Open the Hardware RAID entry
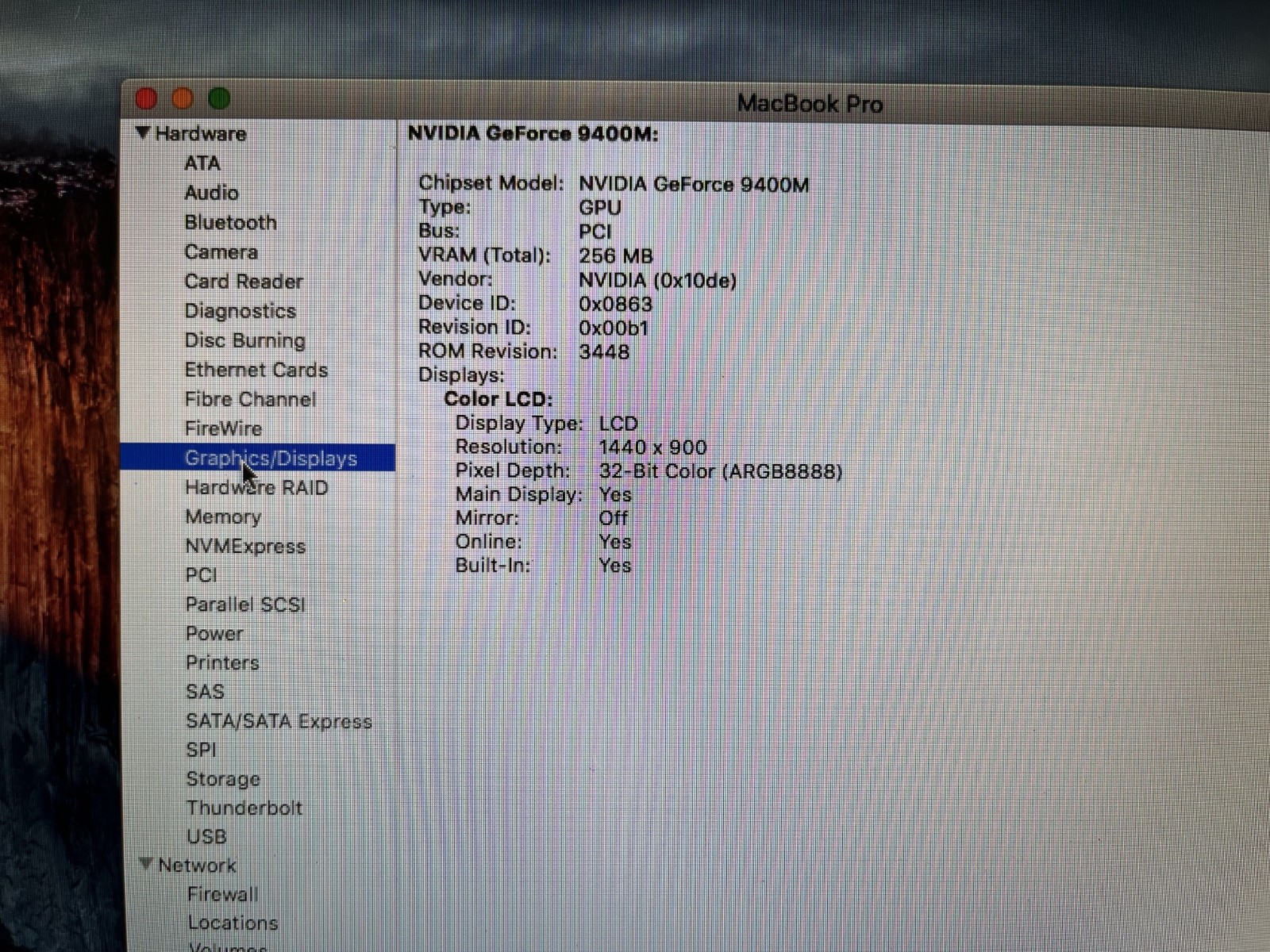The height and width of the screenshot is (952, 1270). coord(256,487)
